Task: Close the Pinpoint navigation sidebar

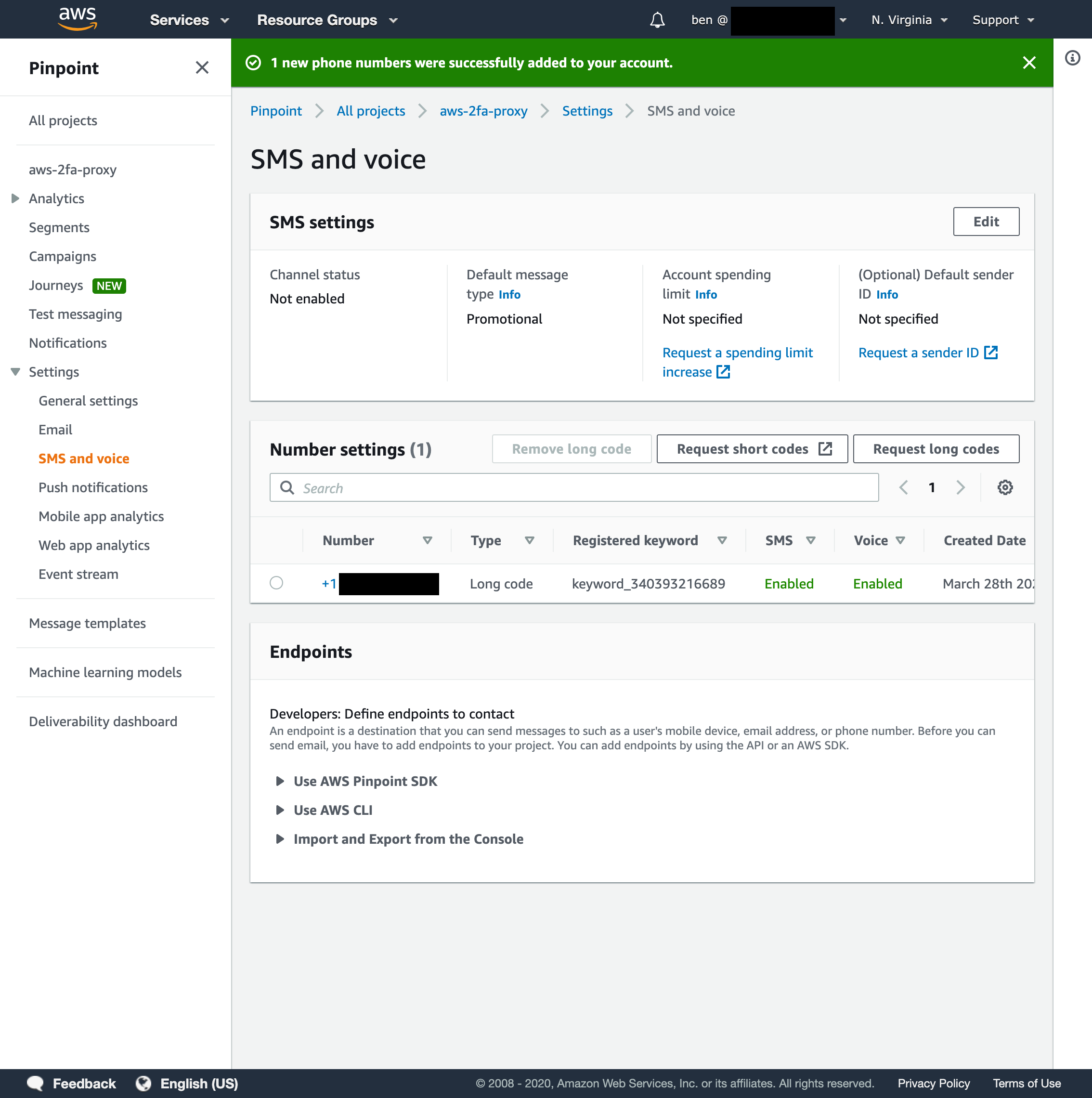Action: [x=202, y=67]
